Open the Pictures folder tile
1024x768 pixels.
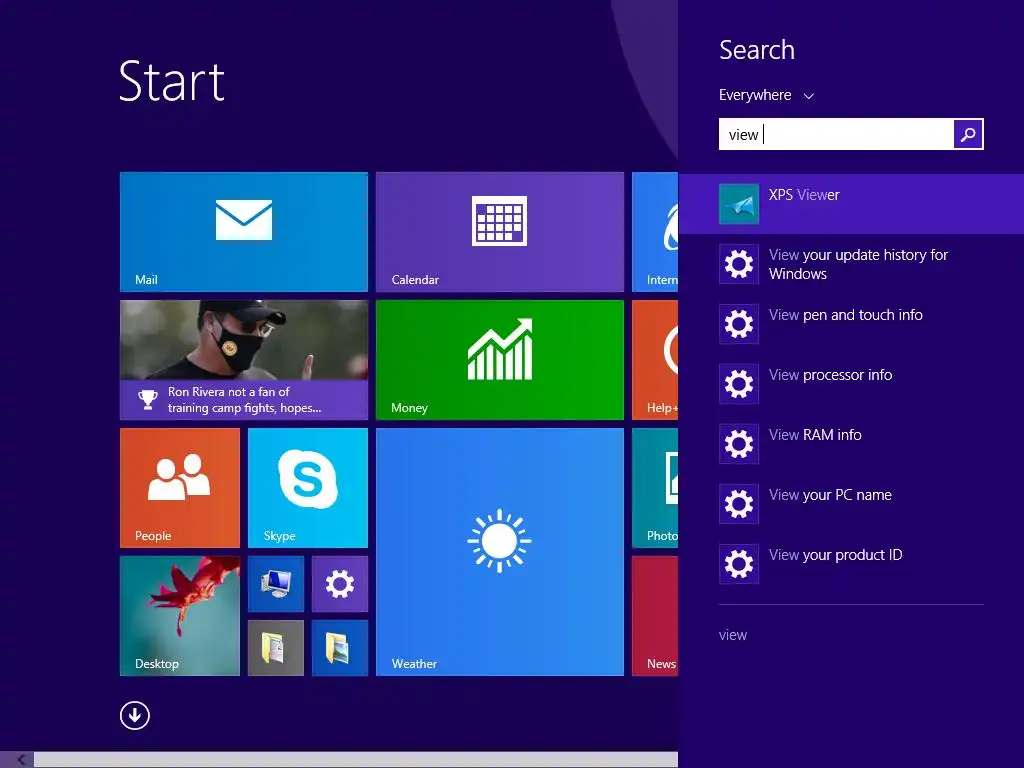[x=340, y=648]
